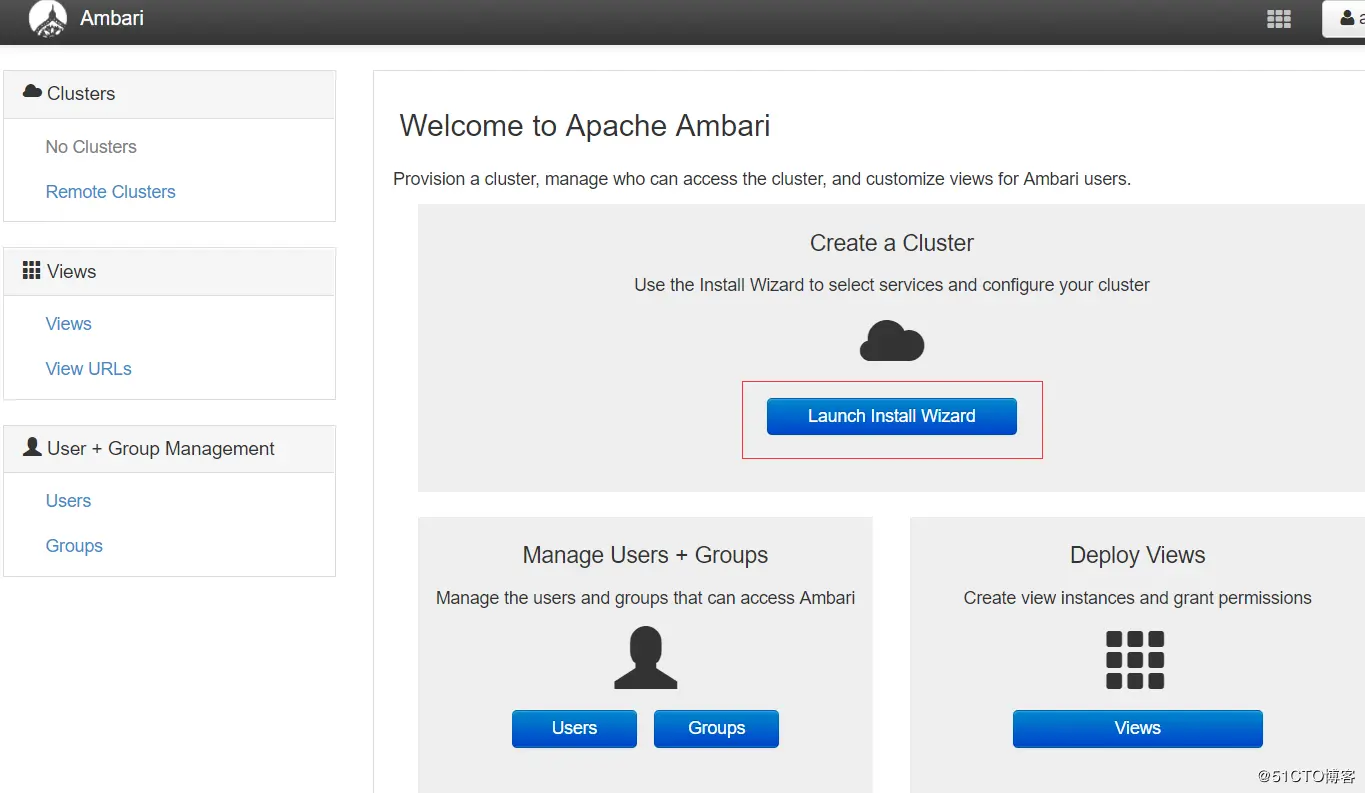Click the Create a Cluster title
This screenshot has height=793, width=1365.
point(892,243)
